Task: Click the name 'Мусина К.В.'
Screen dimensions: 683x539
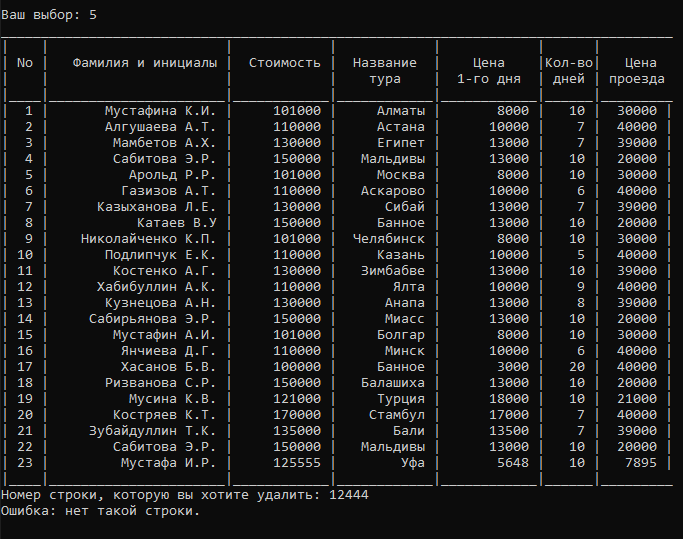Action: pos(172,399)
